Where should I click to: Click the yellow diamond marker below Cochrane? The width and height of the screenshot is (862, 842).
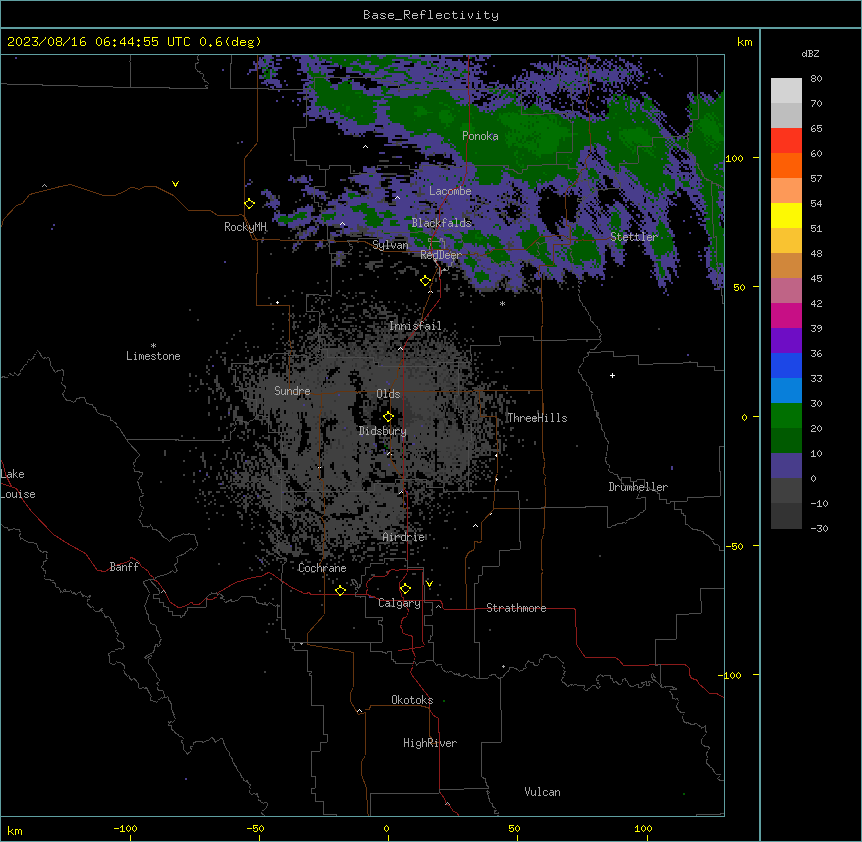340,590
